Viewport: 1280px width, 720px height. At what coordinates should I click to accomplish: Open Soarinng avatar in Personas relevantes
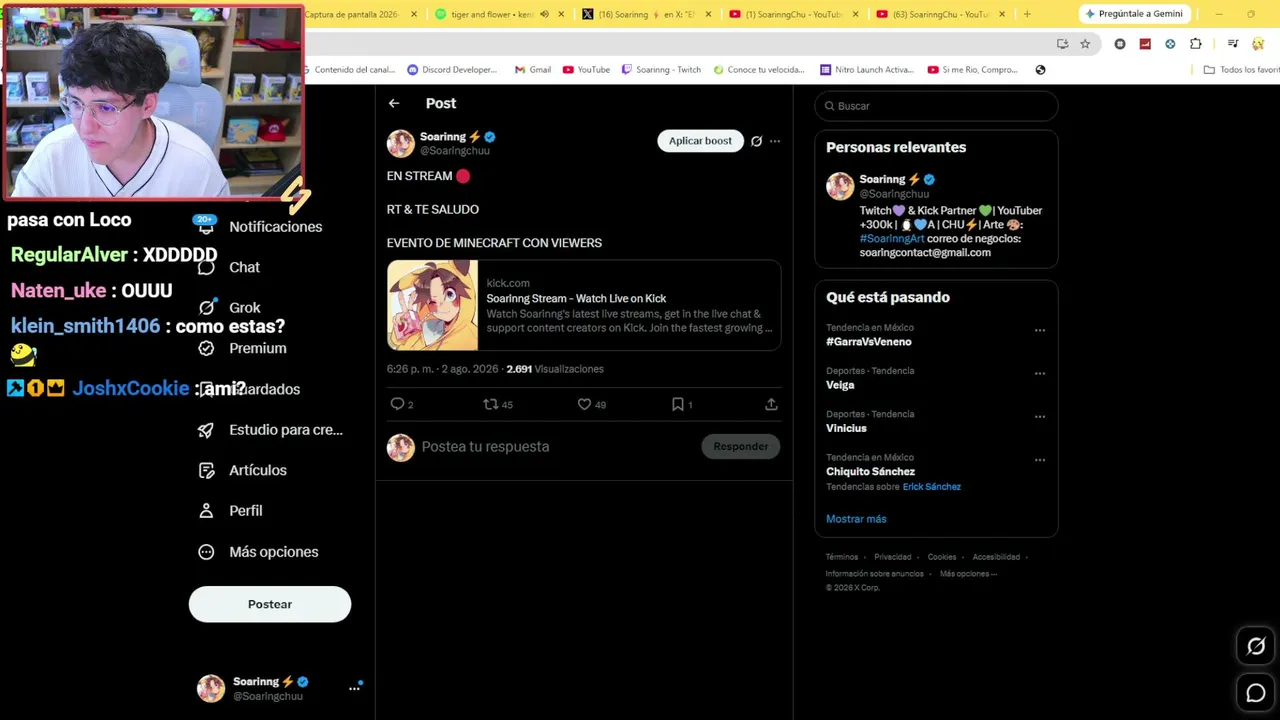pyautogui.click(x=840, y=186)
